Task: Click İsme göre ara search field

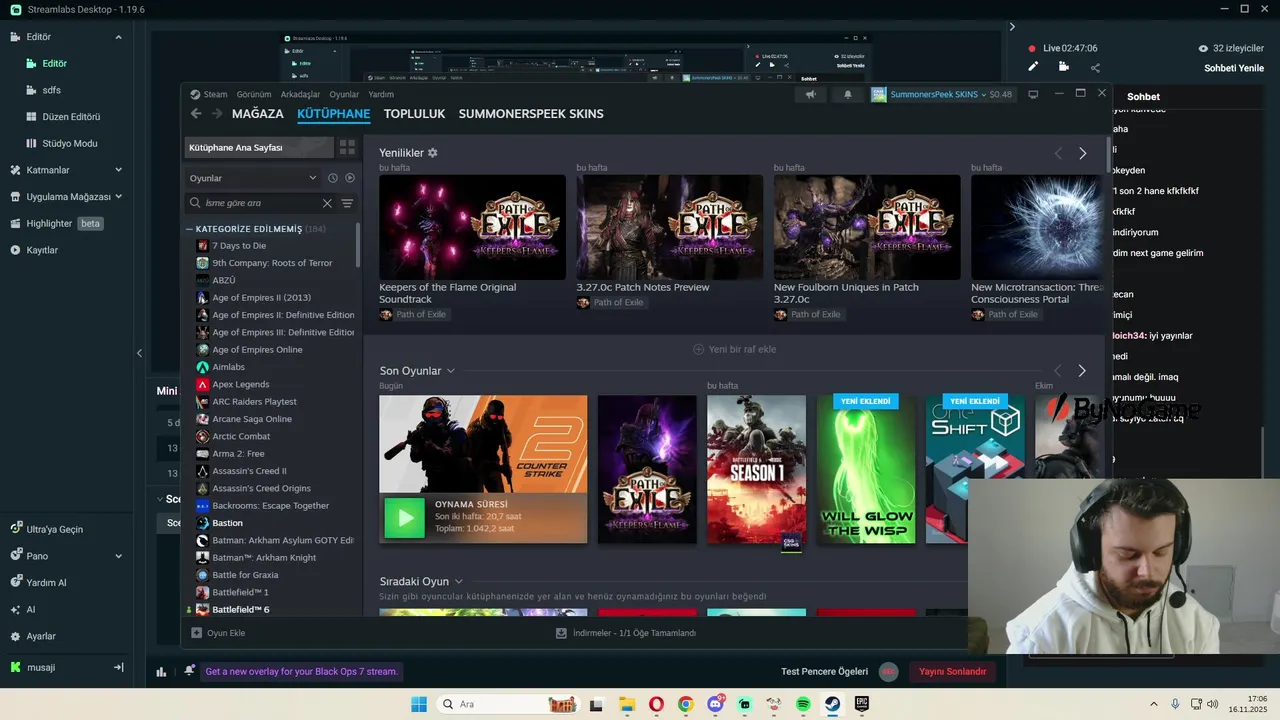Action: tap(260, 203)
